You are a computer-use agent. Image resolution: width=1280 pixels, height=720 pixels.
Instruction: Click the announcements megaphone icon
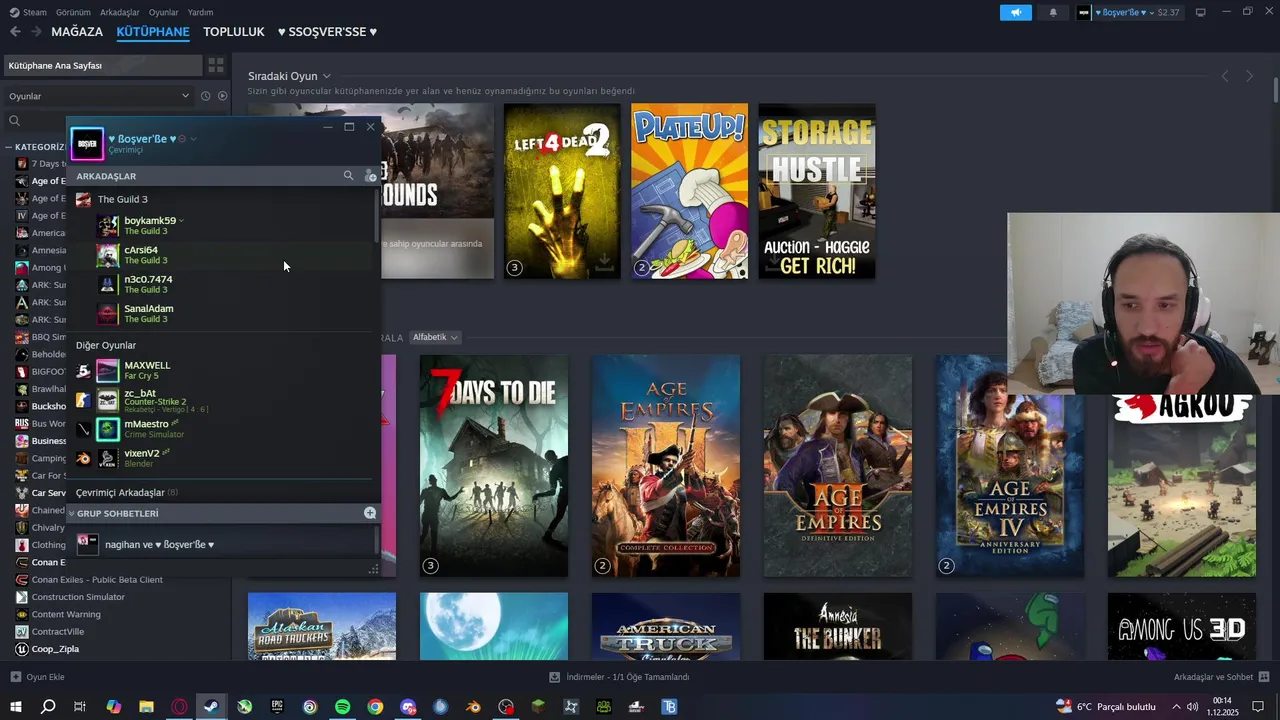[x=1015, y=13]
